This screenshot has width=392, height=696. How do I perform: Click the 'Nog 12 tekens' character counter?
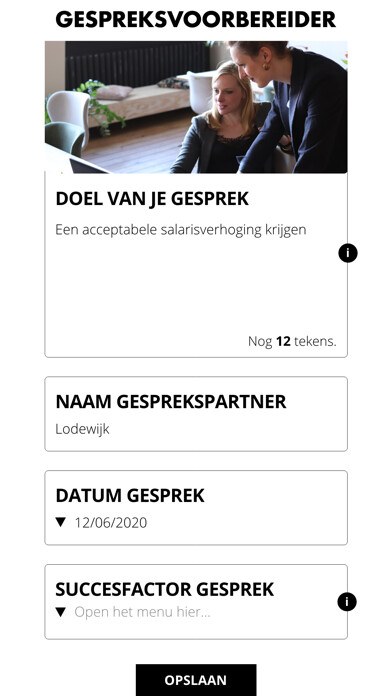(x=292, y=341)
